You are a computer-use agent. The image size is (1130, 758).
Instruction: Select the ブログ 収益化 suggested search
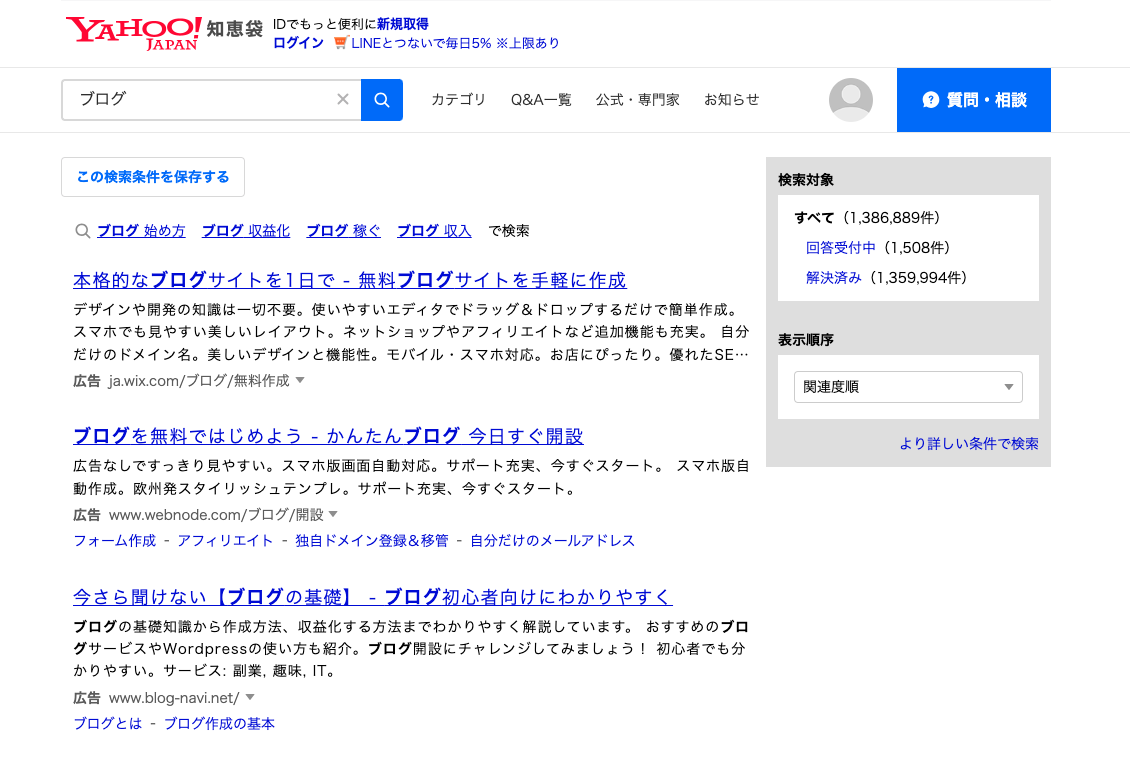246,230
